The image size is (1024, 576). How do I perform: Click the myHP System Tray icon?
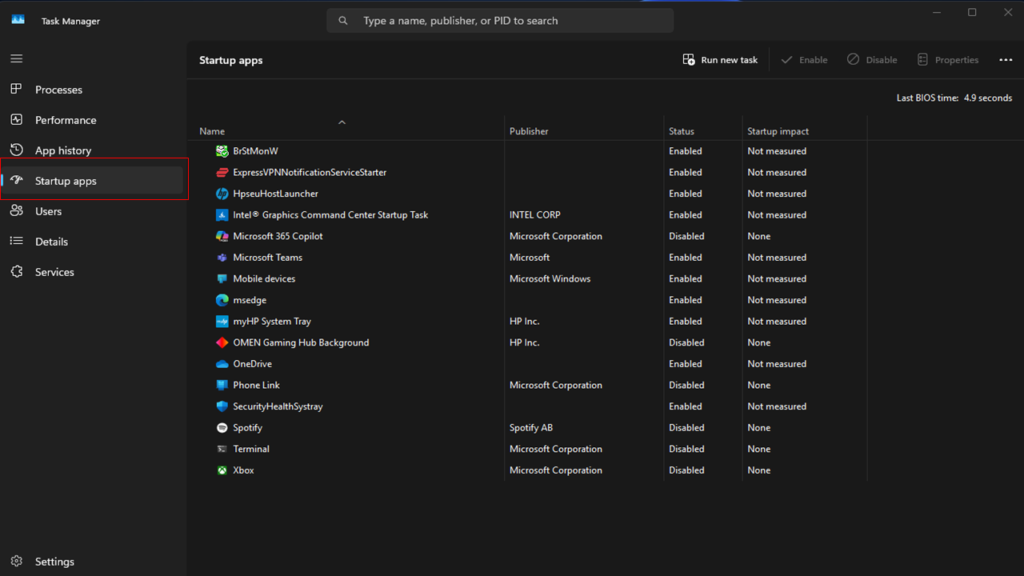222,321
